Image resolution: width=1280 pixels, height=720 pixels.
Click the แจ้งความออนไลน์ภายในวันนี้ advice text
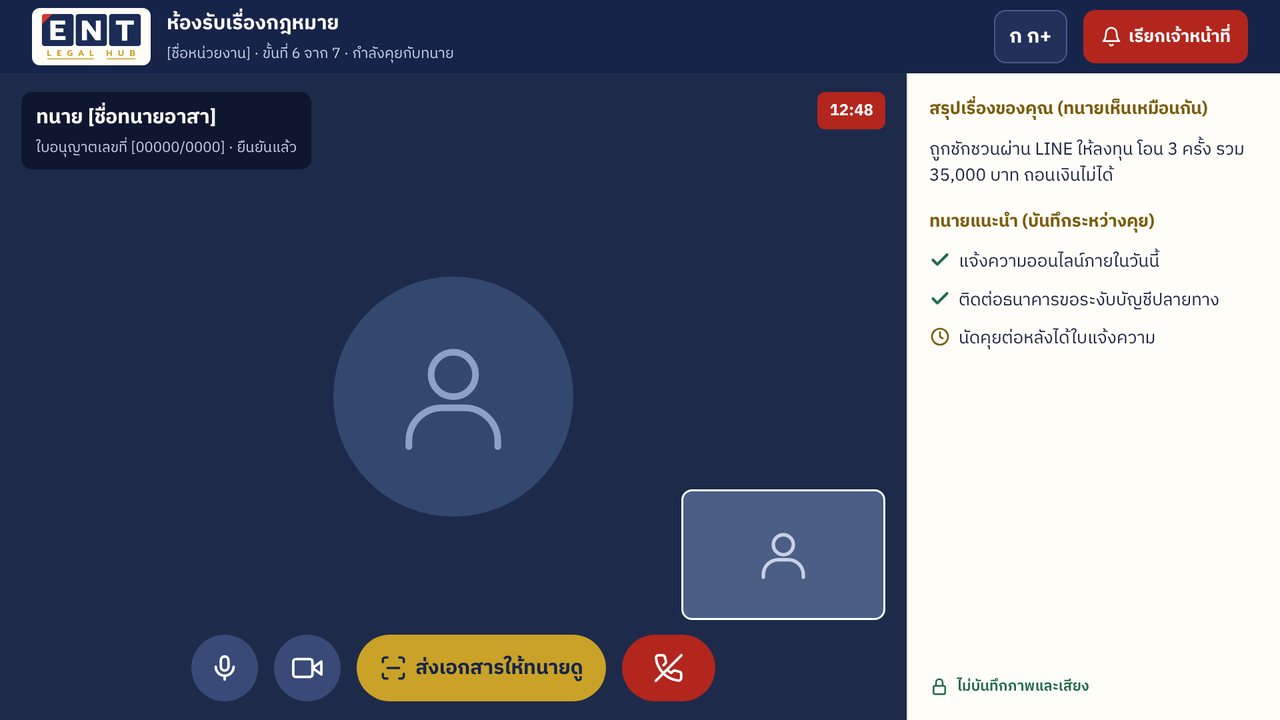coord(1059,261)
